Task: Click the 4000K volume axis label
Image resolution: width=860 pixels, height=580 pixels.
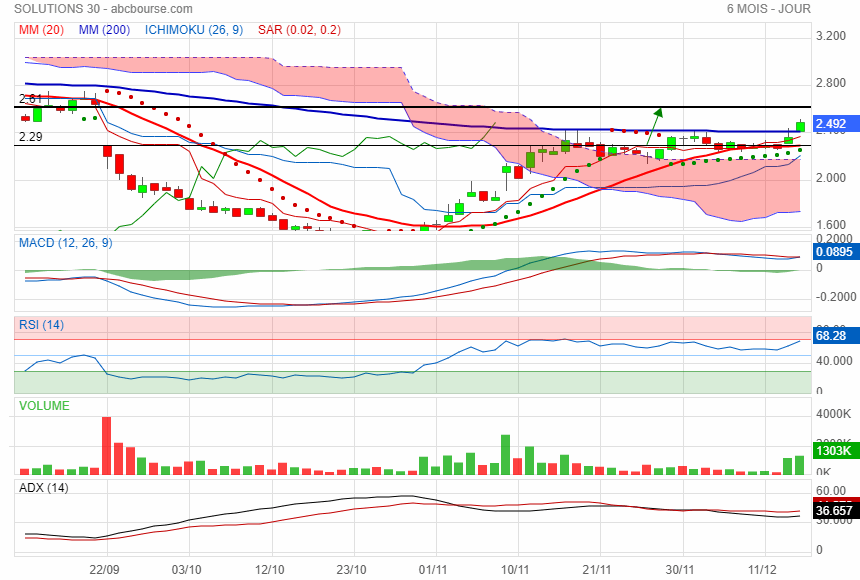Action: pos(834,414)
